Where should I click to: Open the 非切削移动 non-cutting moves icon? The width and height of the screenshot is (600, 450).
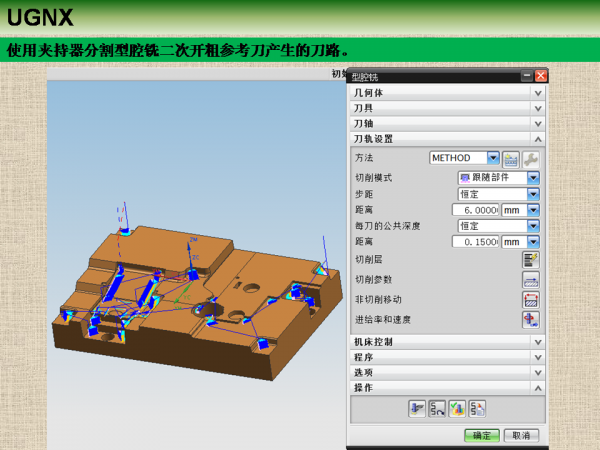531,300
